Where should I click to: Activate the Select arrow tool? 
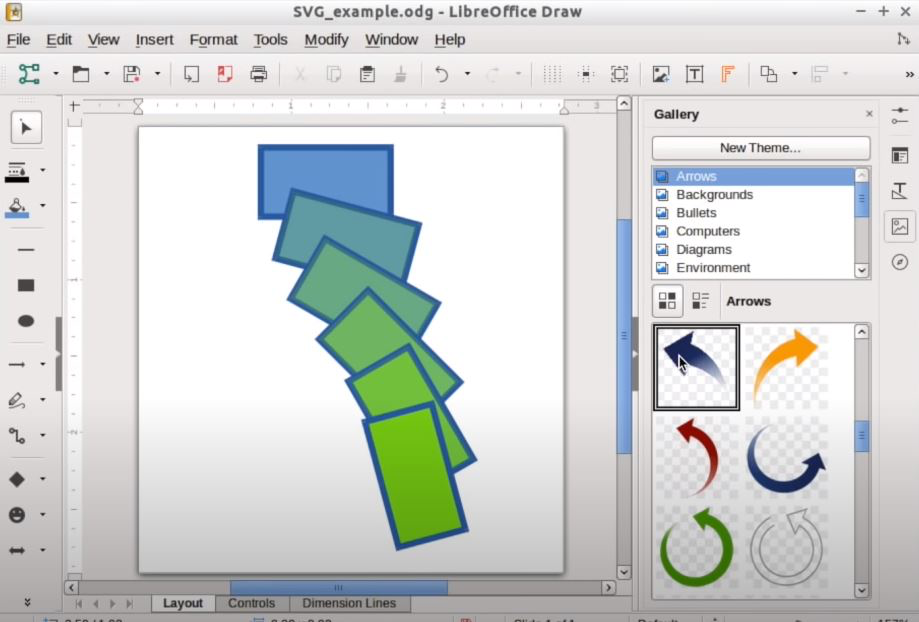tap(27, 127)
